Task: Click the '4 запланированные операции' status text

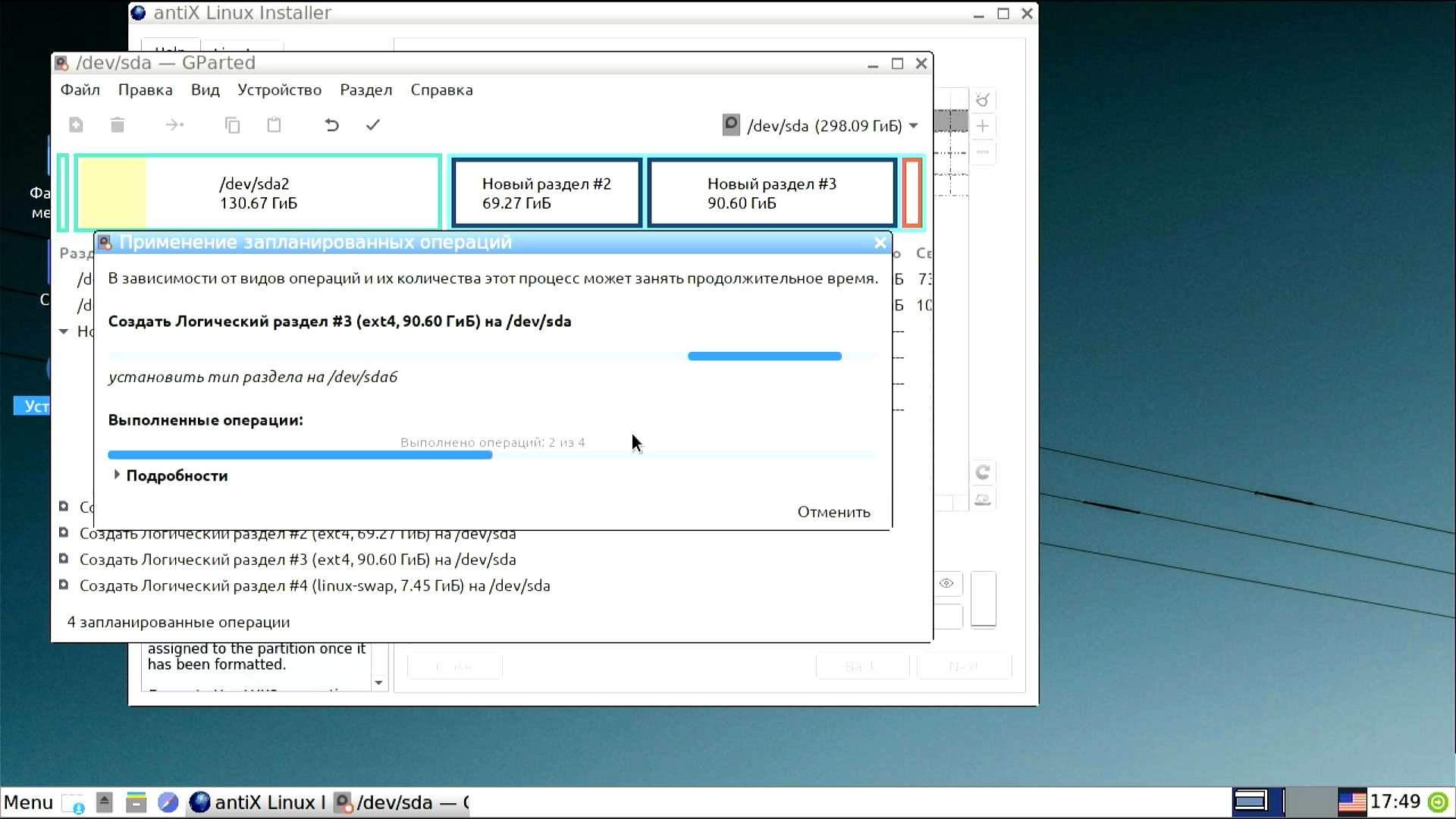Action: tap(178, 622)
